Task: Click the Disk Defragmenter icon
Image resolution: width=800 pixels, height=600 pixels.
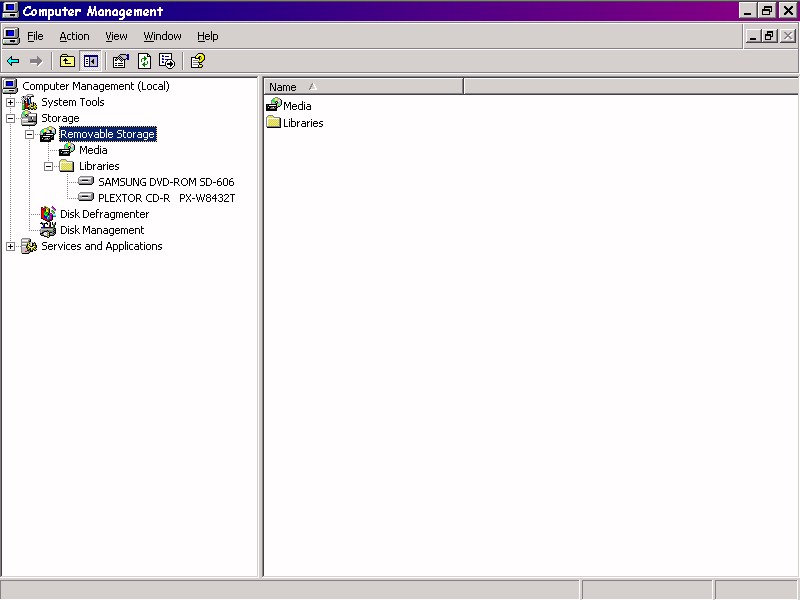Action: tap(48, 214)
